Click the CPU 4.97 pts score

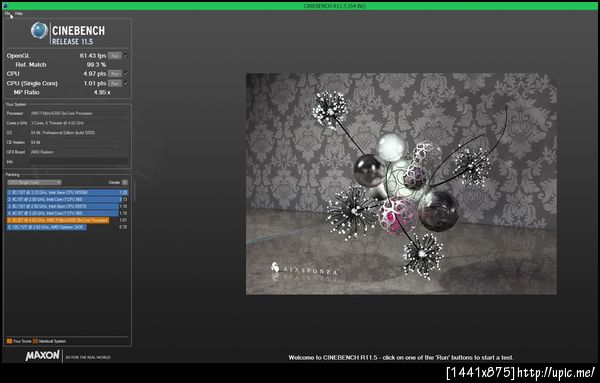pos(95,73)
